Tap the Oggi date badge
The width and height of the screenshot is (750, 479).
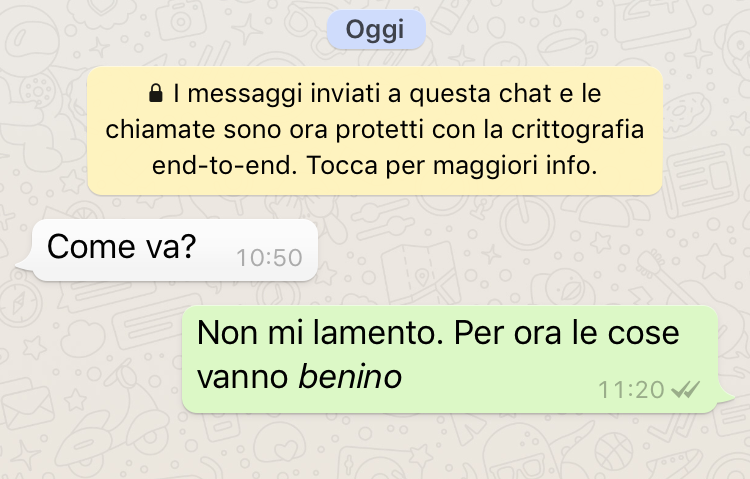[x=376, y=30]
